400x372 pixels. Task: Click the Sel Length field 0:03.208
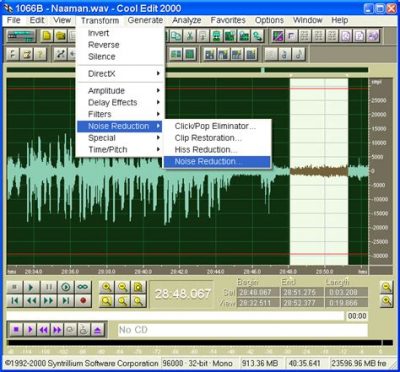point(347,292)
